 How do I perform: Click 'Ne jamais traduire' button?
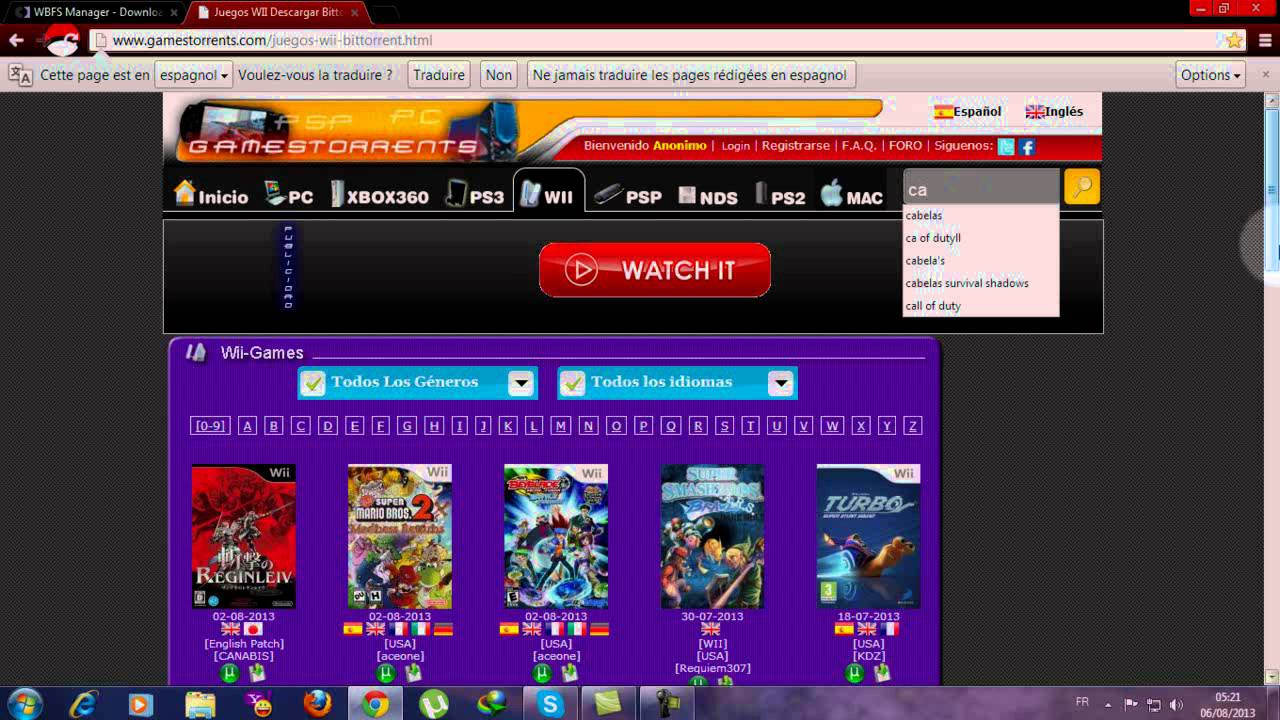(690, 75)
